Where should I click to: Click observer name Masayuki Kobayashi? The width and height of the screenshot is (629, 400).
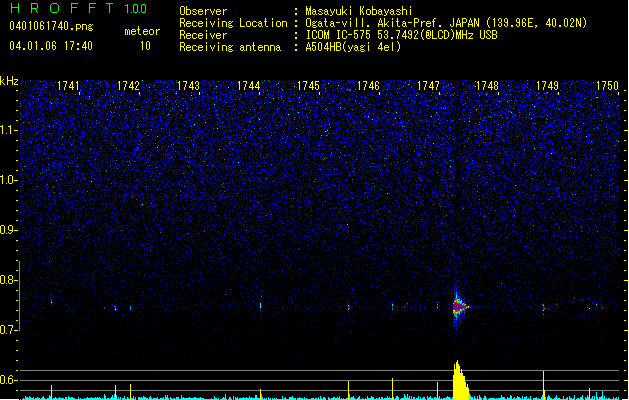pos(359,11)
